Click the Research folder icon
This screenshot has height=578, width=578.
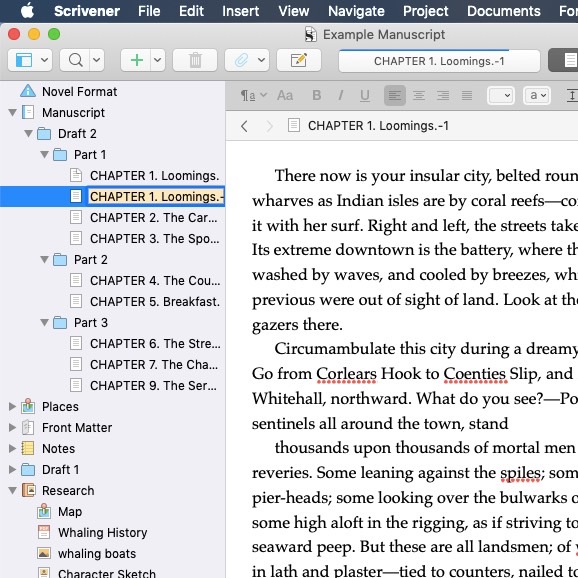(28, 490)
